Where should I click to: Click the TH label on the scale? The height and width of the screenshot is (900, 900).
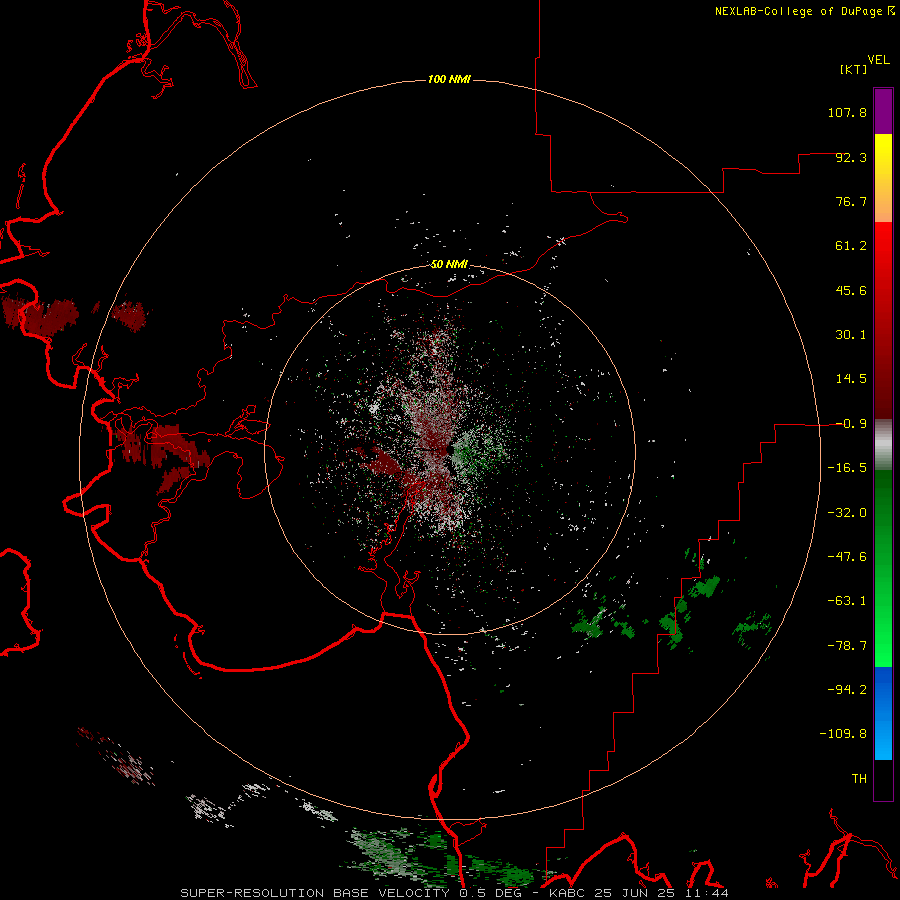[859, 779]
